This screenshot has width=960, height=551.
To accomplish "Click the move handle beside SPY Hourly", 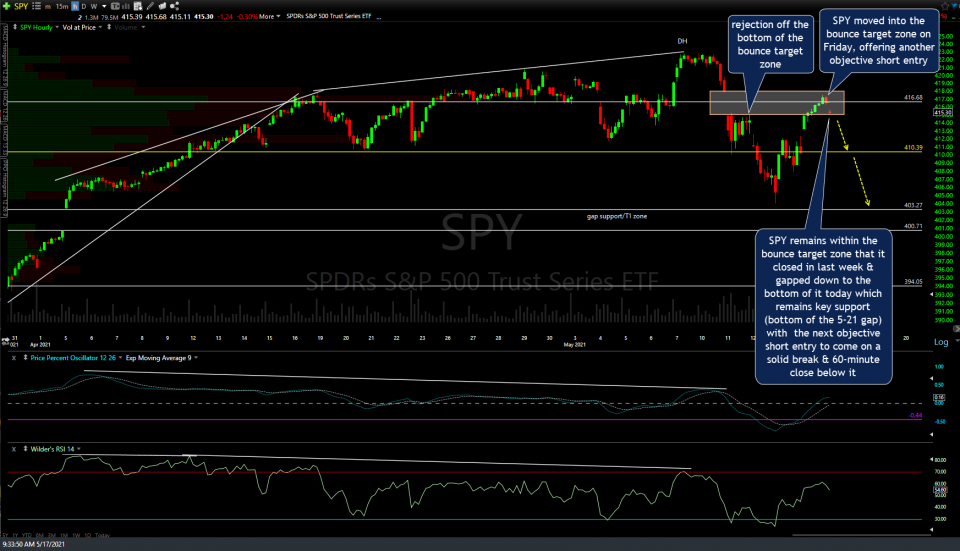I will pyautogui.click(x=15, y=27).
